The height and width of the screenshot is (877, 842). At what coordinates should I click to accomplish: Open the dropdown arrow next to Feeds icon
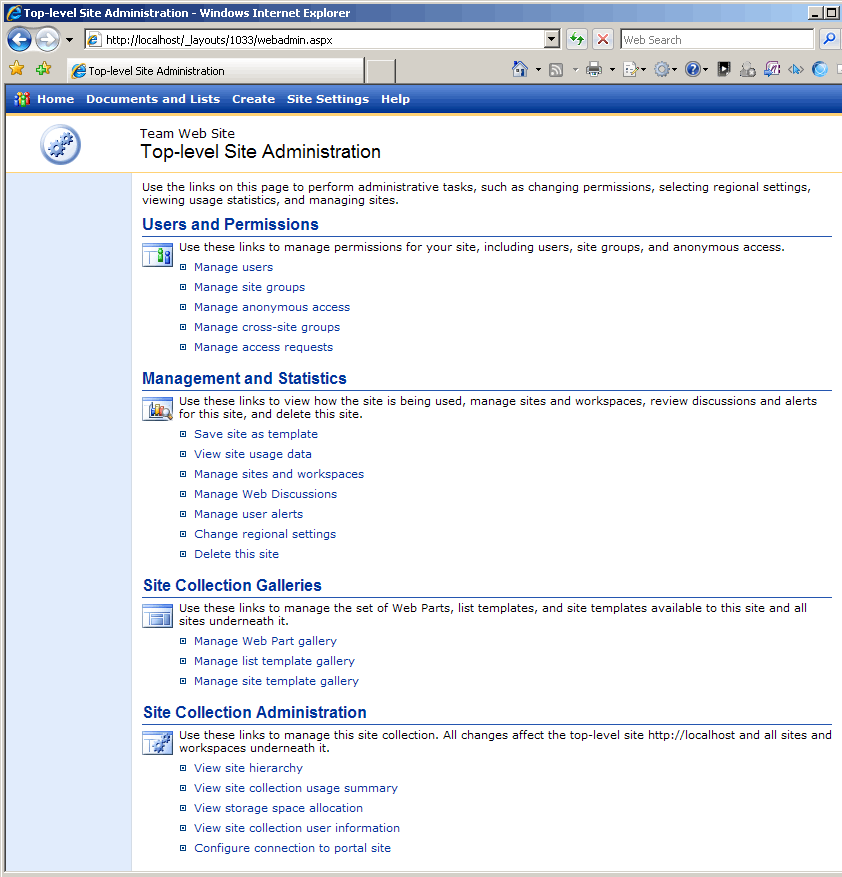point(575,70)
